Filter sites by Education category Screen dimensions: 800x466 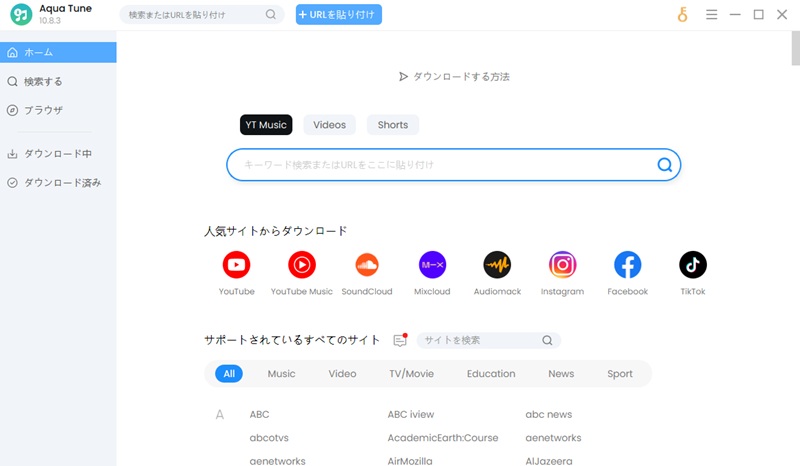(x=491, y=374)
